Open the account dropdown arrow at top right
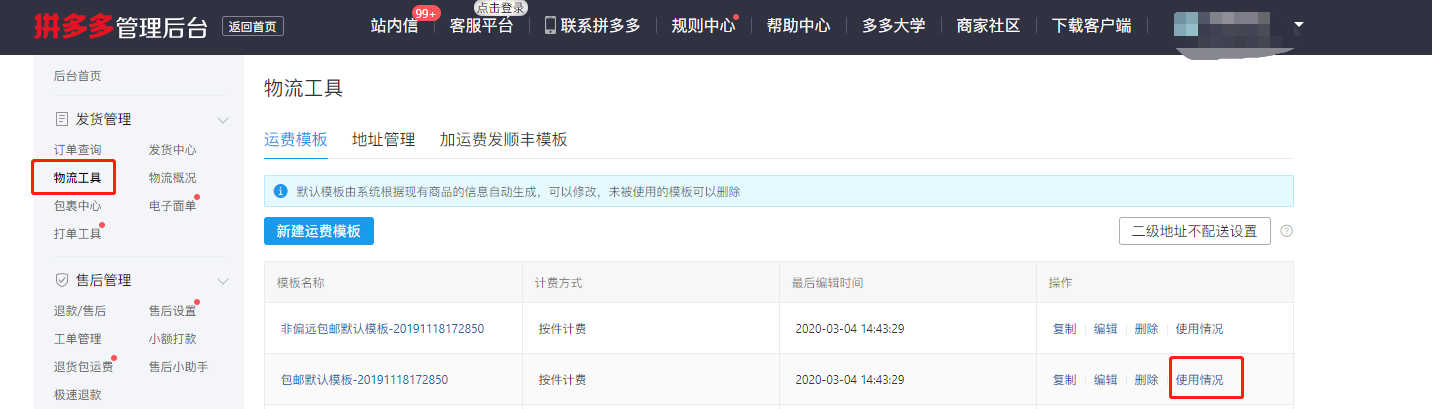 coord(1299,24)
